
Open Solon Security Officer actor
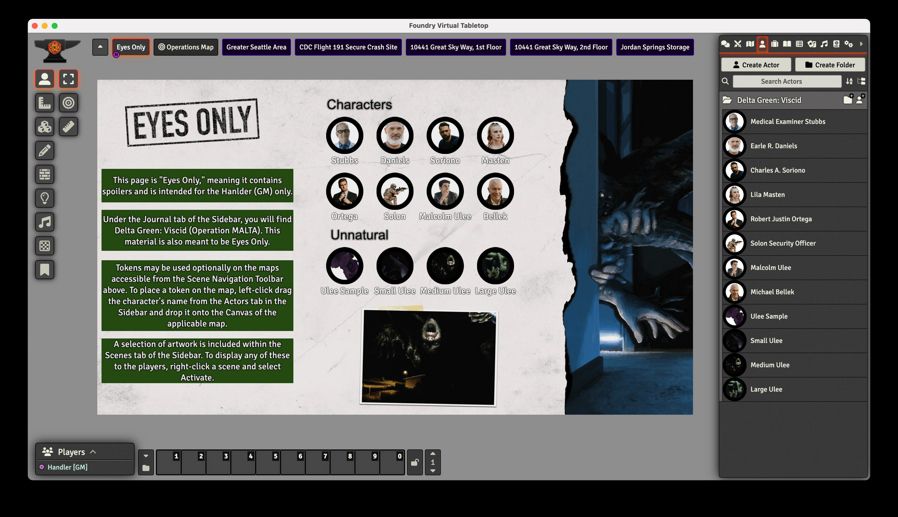click(793, 243)
